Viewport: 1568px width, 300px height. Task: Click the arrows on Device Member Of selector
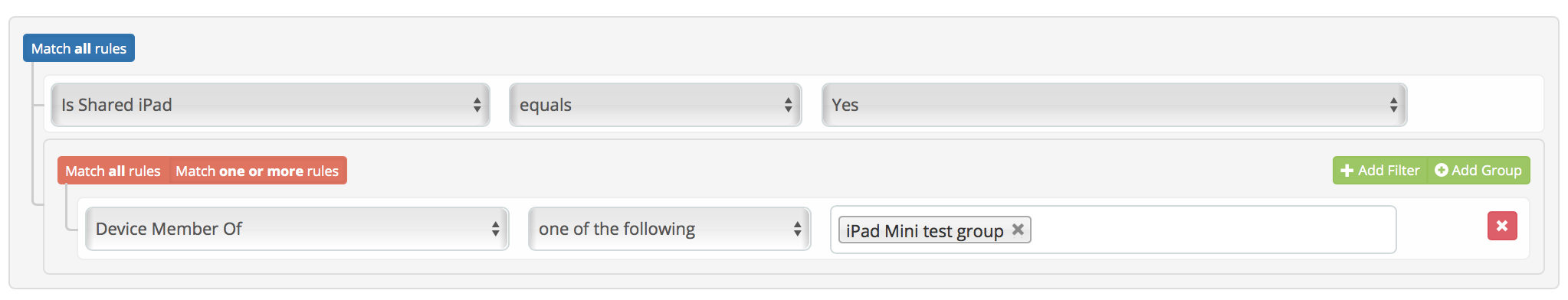pos(495,229)
